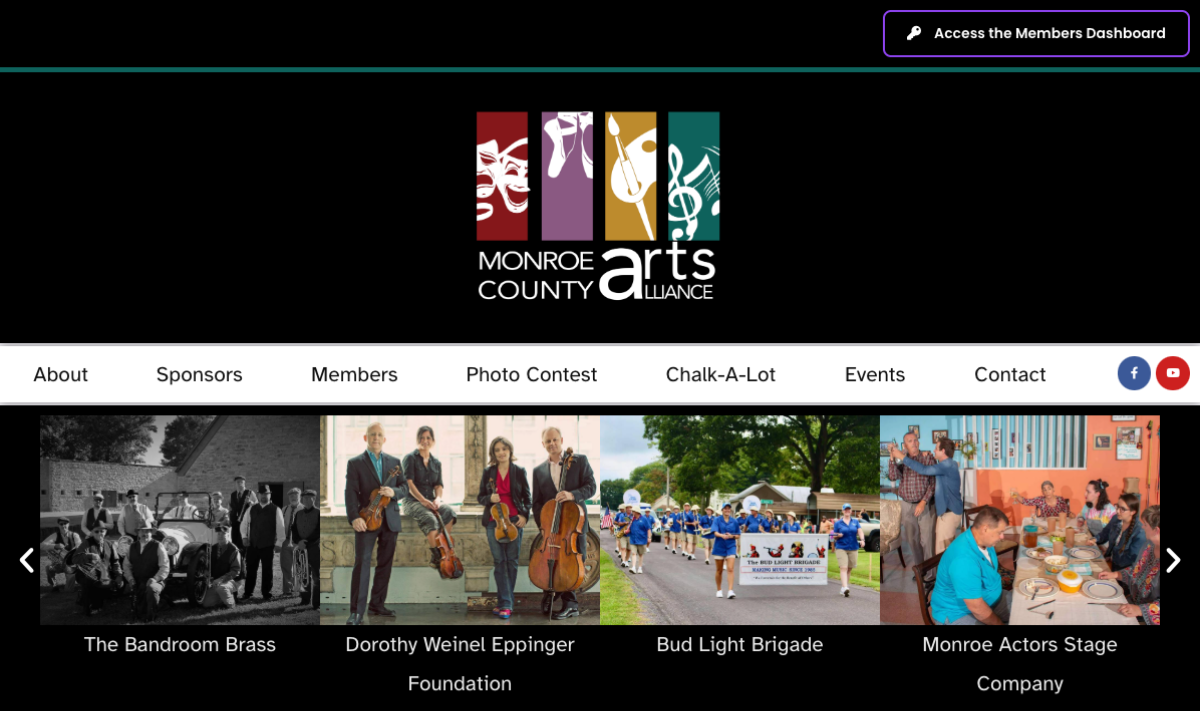Follow the Dorothy Weinel Eppinger Foundation link
The image size is (1200, 711).
pos(460,664)
